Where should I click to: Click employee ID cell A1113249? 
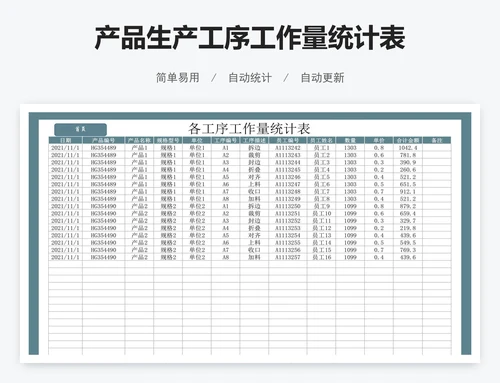tap(288, 199)
